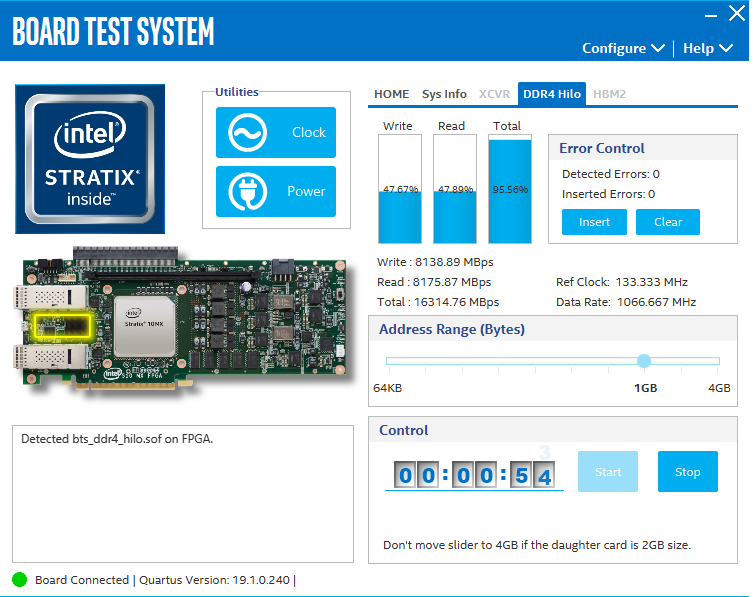Click the message log text area
The image size is (754, 597).
pos(183,494)
